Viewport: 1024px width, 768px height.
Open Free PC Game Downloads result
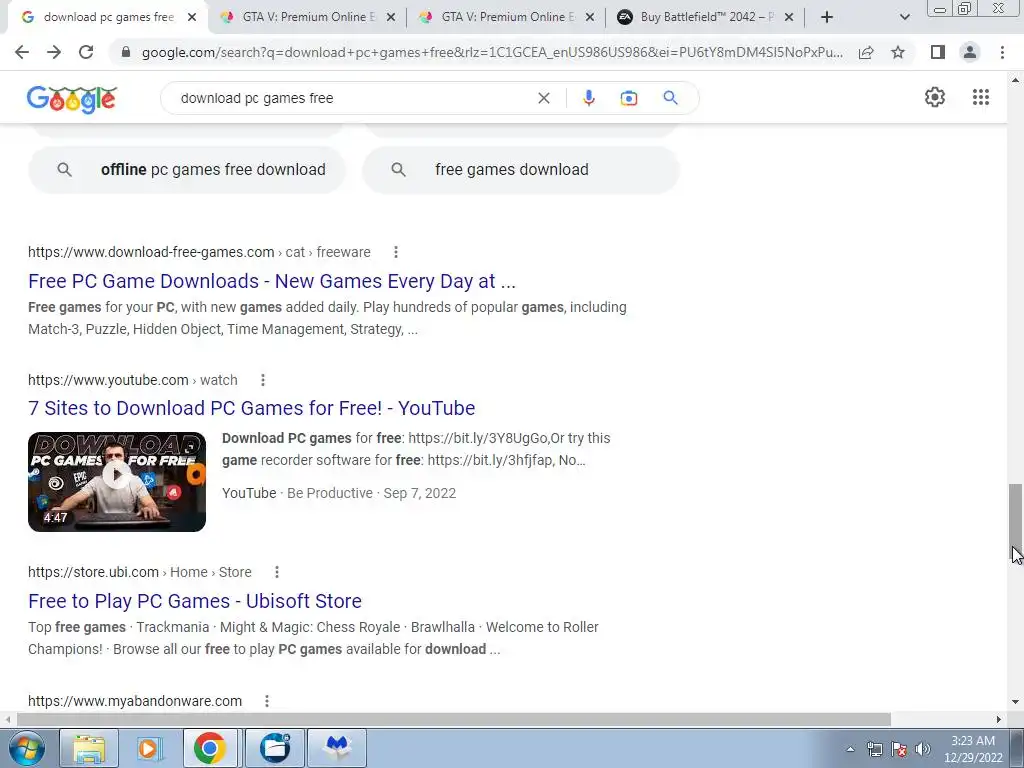272,281
